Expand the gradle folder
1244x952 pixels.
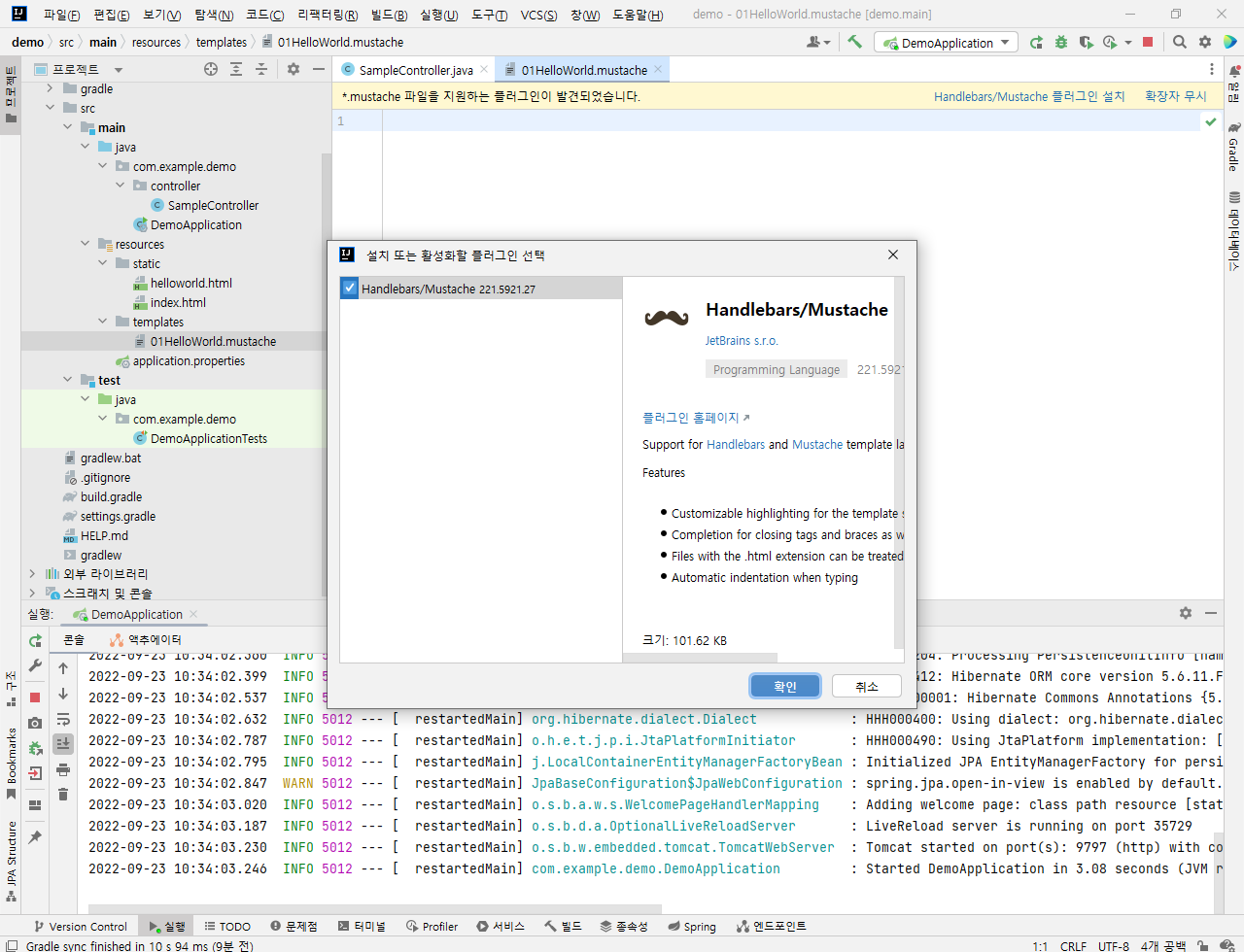(51, 88)
